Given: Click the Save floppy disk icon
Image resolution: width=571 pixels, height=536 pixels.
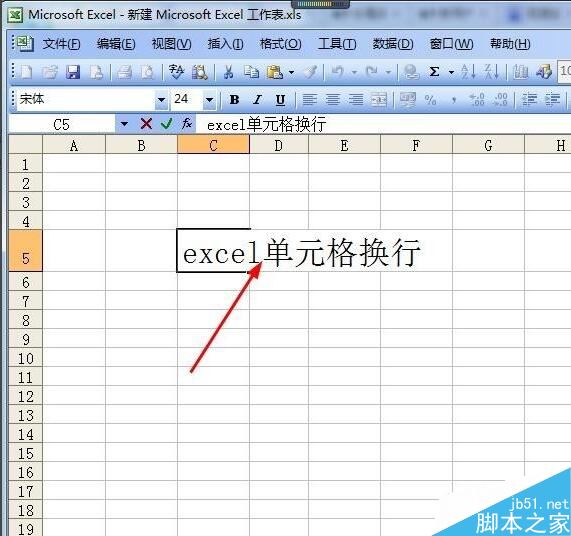Looking at the screenshot, I should tap(73, 72).
